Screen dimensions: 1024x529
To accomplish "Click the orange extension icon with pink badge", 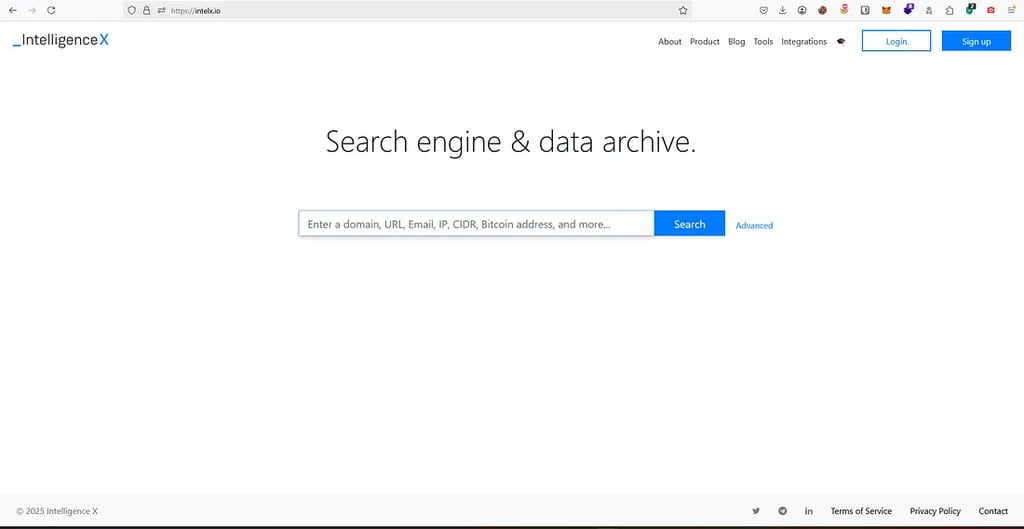I will [x=844, y=10].
